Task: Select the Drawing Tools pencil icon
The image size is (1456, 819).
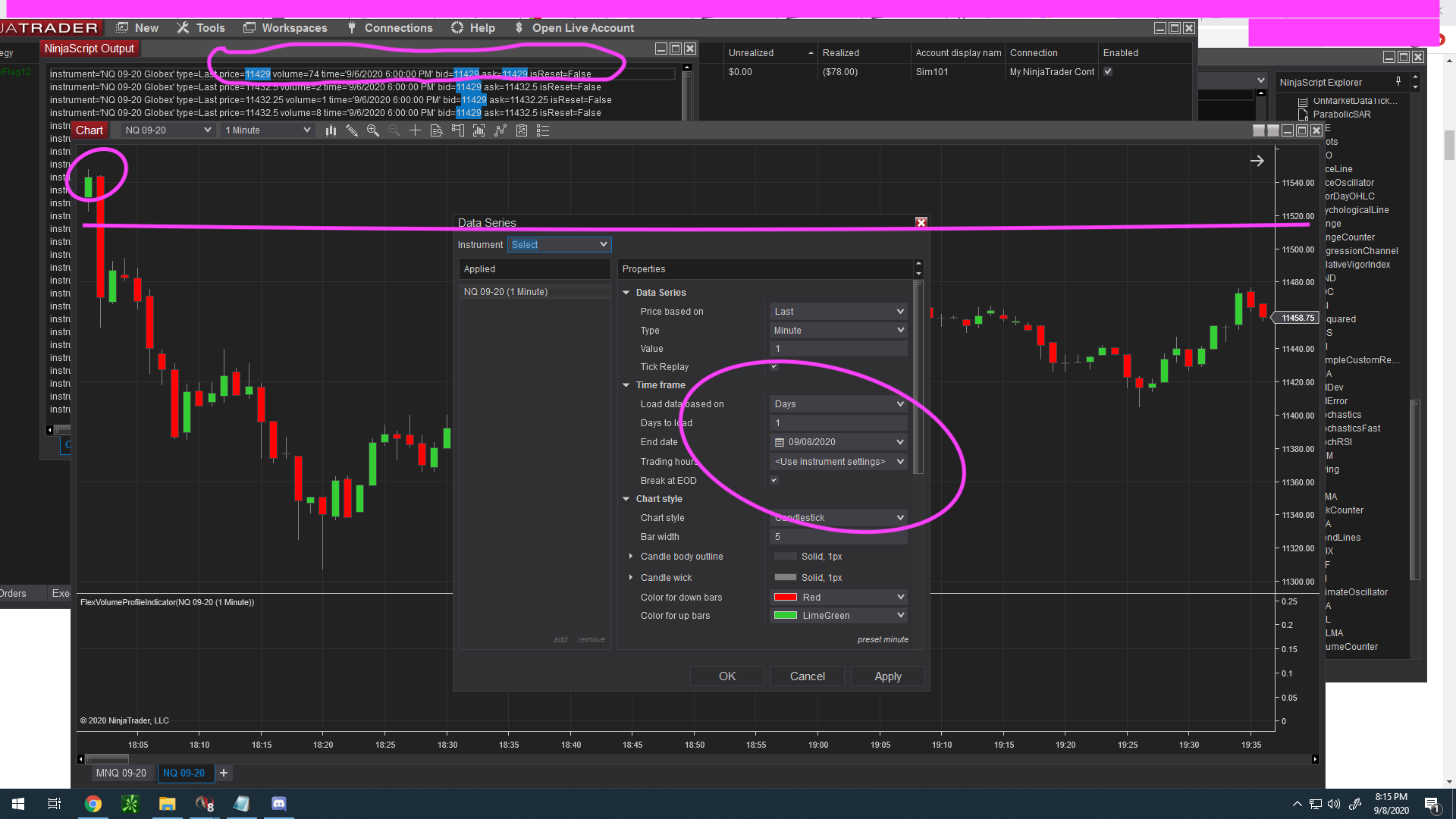Action: click(352, 130)
